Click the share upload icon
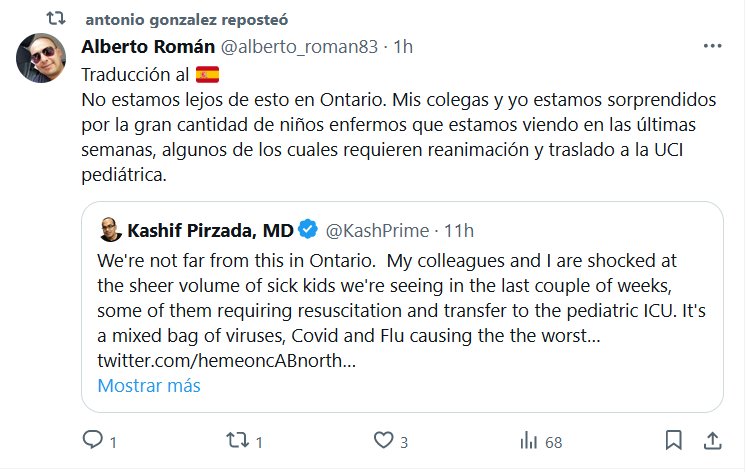This screenshot has height=472, width=746. coord(713,440)
